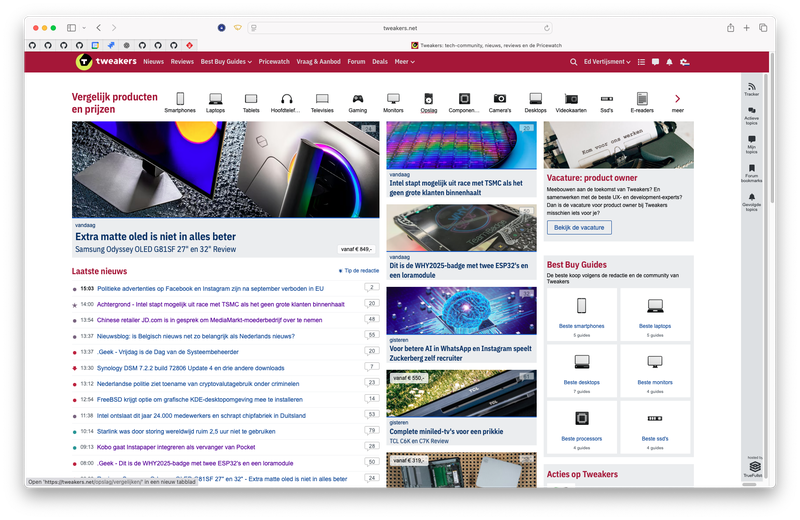Screen dimensions: 800x520
Task: Open the Vacature: product owner heading
Action: tap(592, 178)
